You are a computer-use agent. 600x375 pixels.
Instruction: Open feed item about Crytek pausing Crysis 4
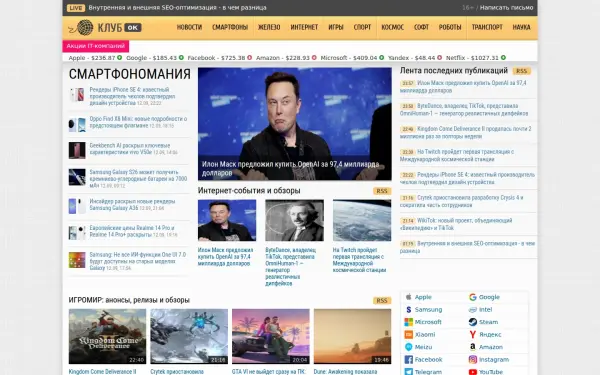coord(462,201)
